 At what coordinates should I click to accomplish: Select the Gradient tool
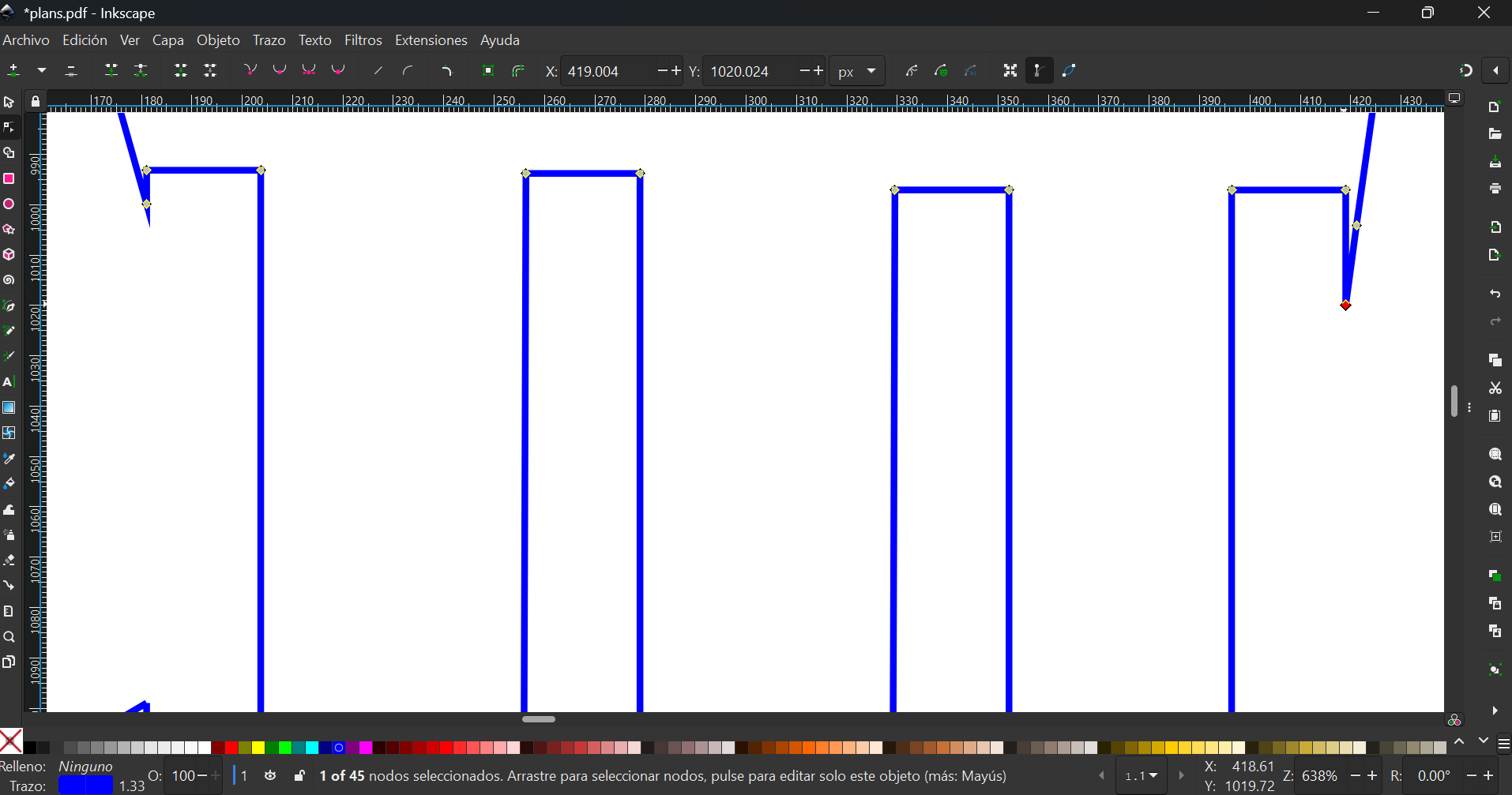pos(9,407)
